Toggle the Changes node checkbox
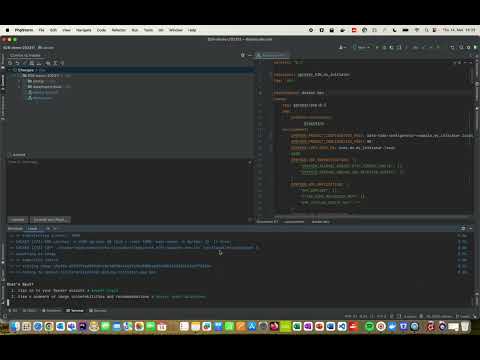480x360 pixels. [15, 70]
